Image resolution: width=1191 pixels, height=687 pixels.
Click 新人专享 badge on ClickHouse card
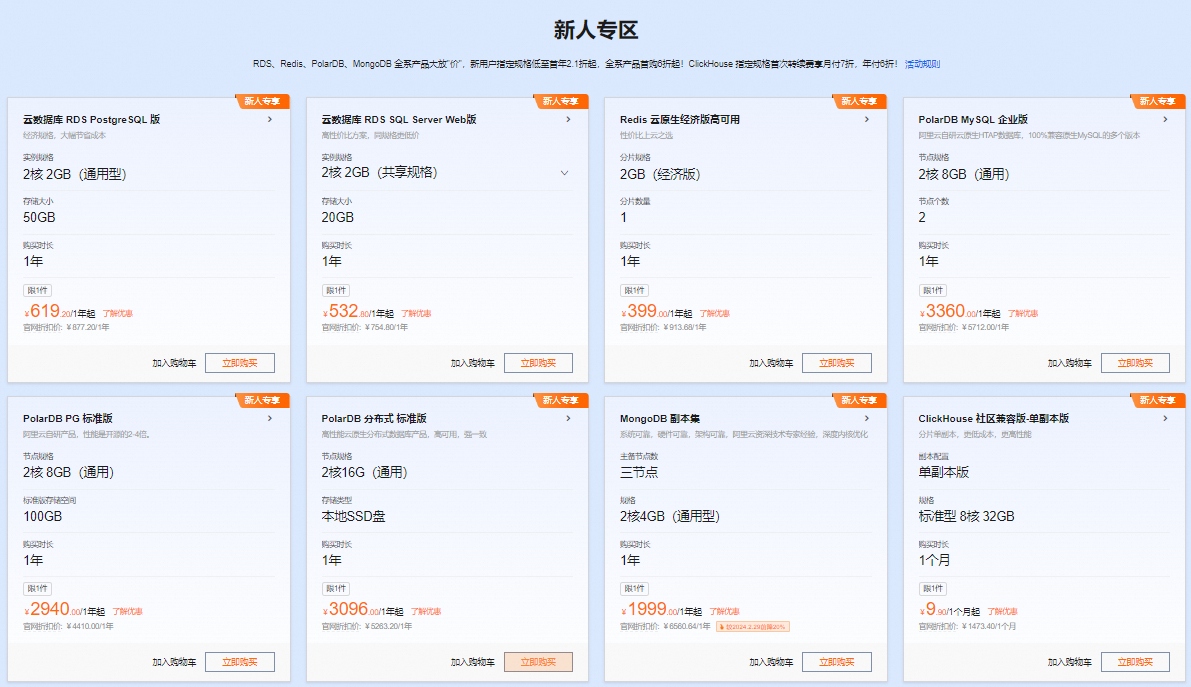click(1158, 400)
